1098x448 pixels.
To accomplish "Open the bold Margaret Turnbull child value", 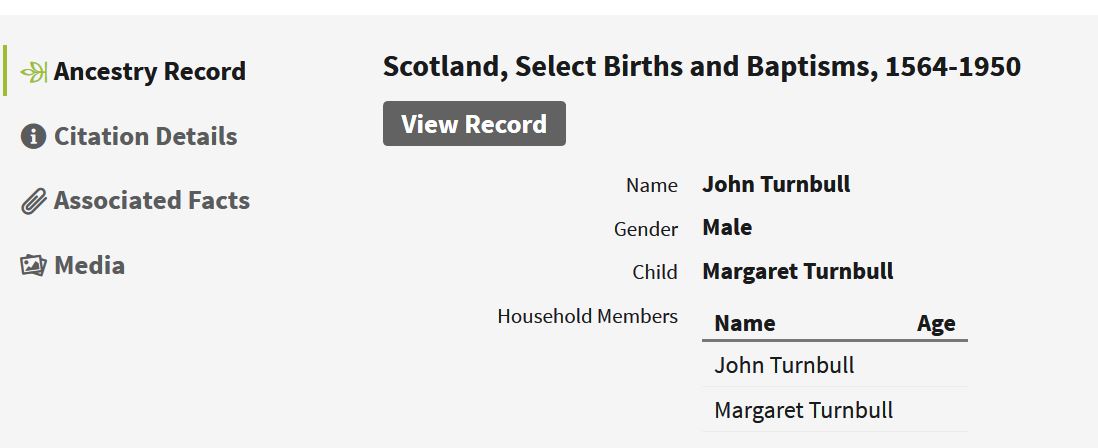I will coord(797,271).
